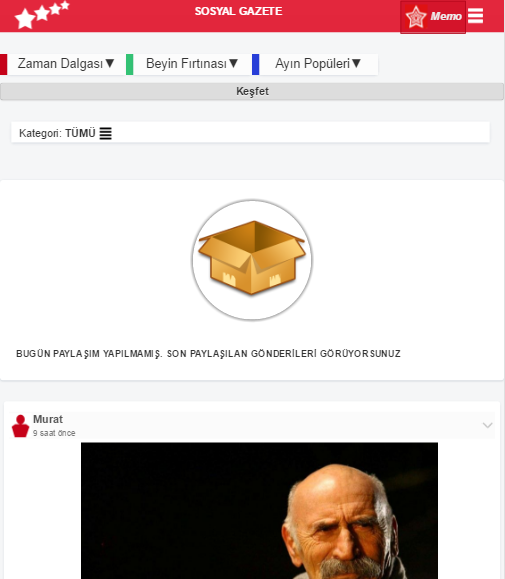Click the '9 saat önce' timestamp

point(54,433)
